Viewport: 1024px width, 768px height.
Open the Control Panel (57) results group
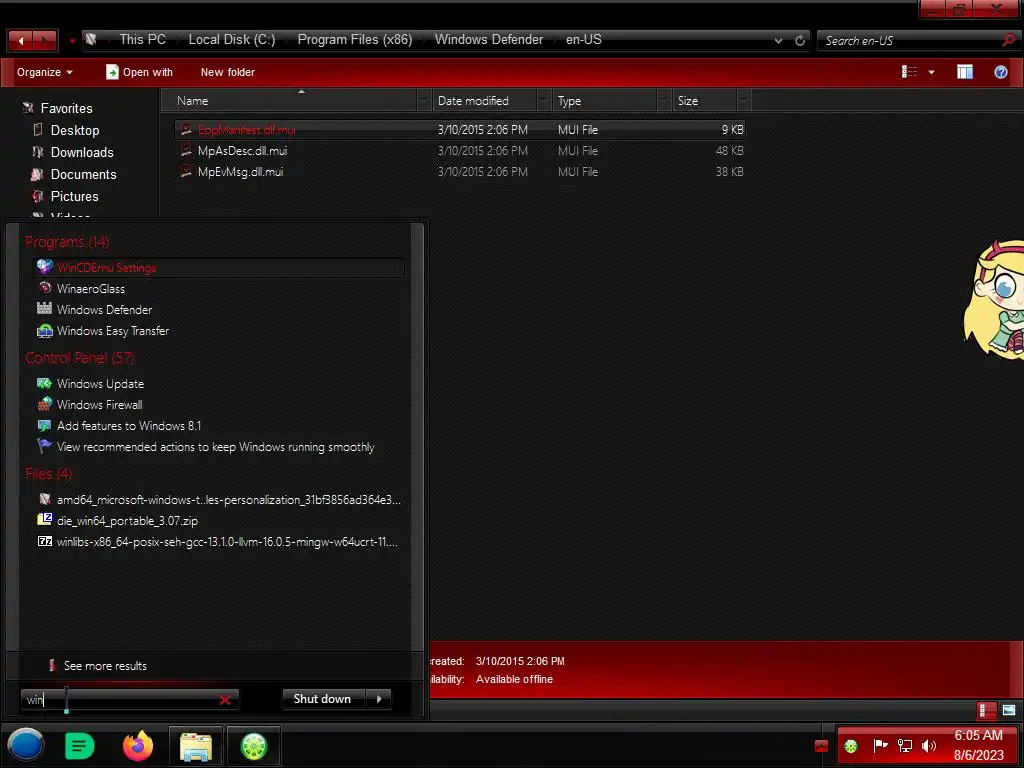[x=80, y=358]
